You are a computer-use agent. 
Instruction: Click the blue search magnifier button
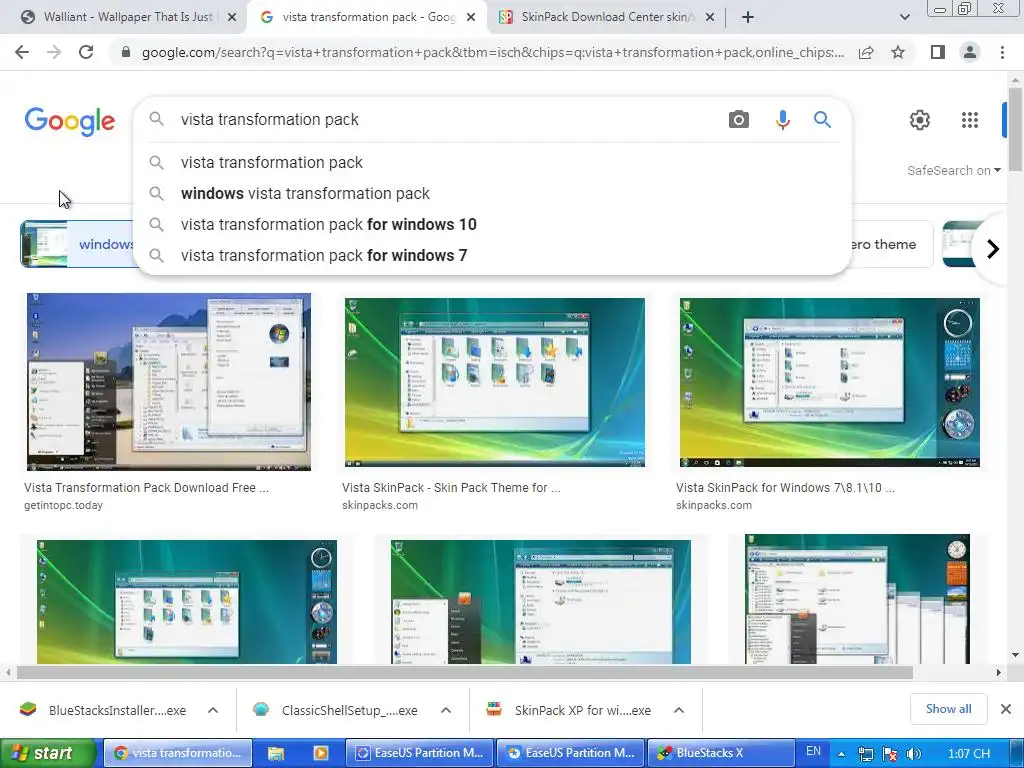pos(822,120)
